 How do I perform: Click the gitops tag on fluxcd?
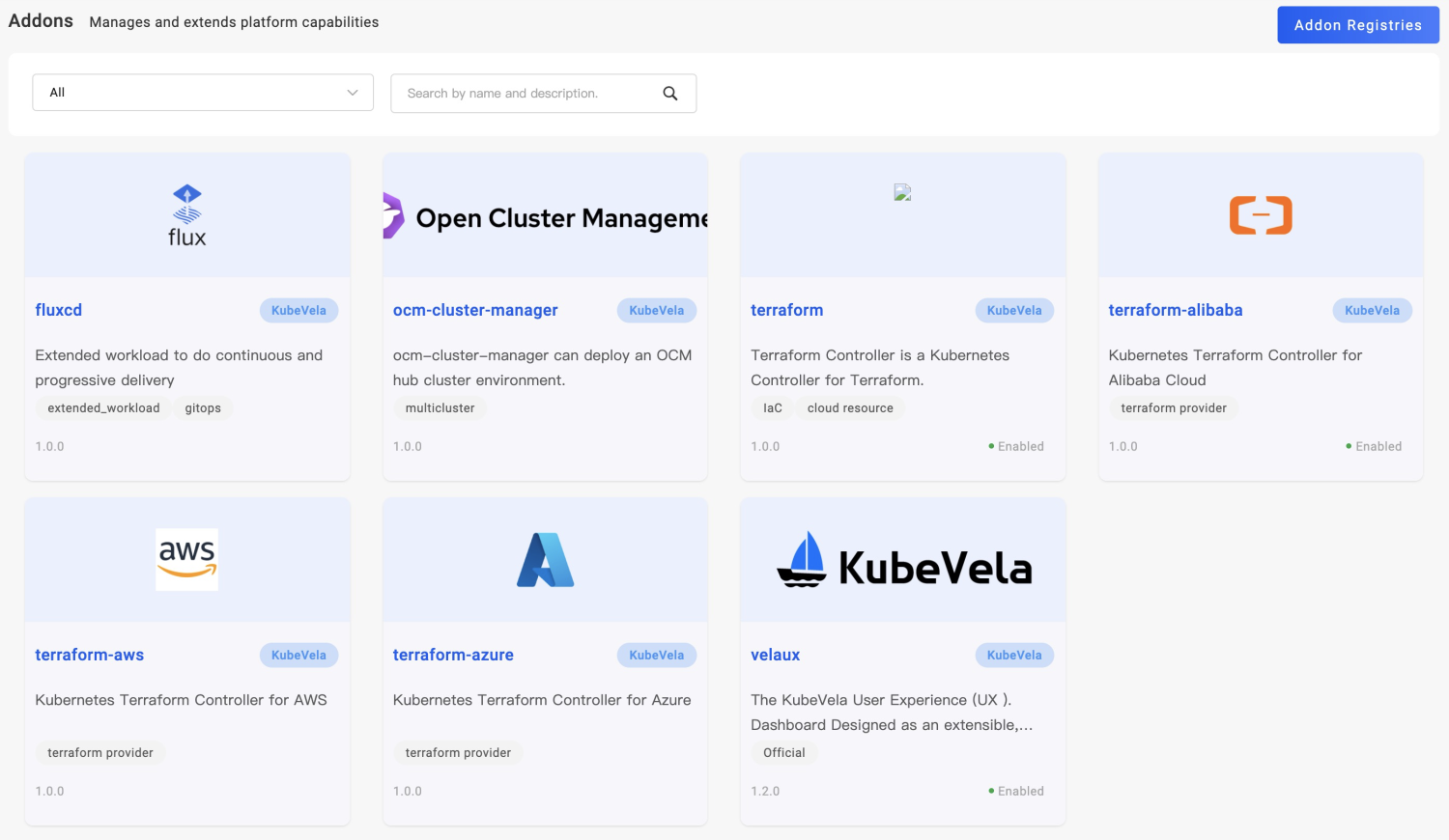(203, 408)
